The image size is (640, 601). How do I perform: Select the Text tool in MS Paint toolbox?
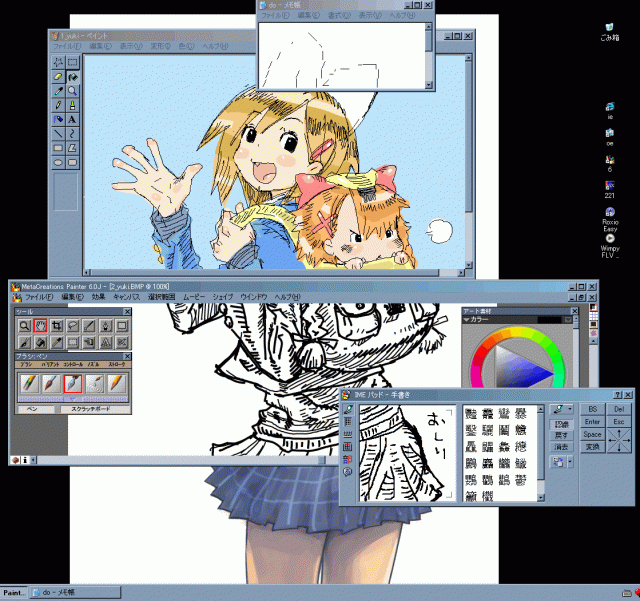[73, 119]
